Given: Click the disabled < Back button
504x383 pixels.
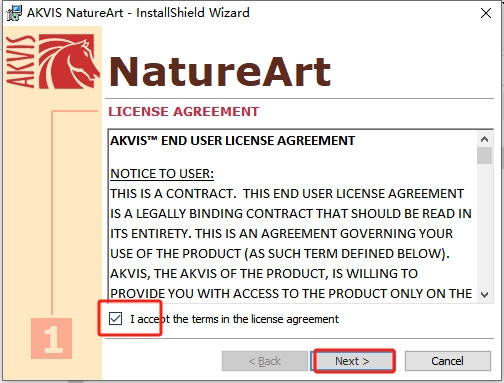Looking at the screenshot, I should (265, 361).
